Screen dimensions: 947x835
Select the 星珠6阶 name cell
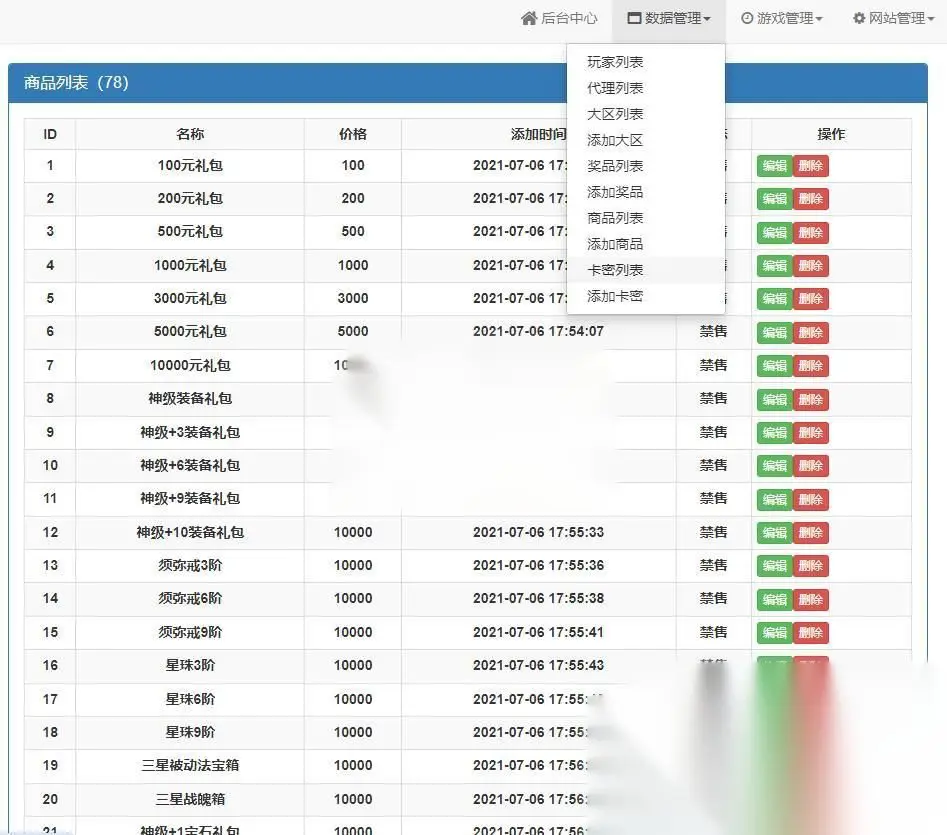coord(190,699)
